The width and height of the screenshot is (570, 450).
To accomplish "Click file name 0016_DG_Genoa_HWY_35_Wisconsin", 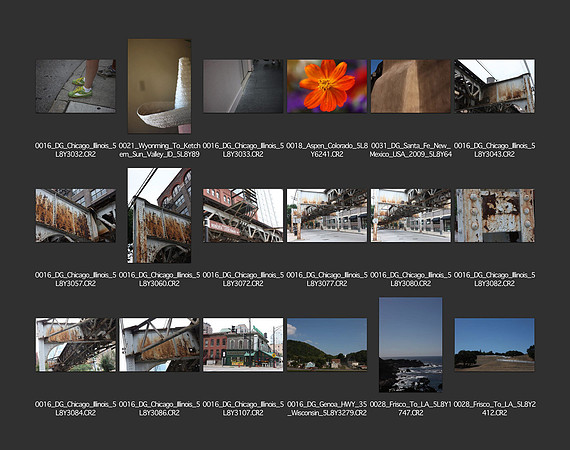I will [x=327, y=409].
